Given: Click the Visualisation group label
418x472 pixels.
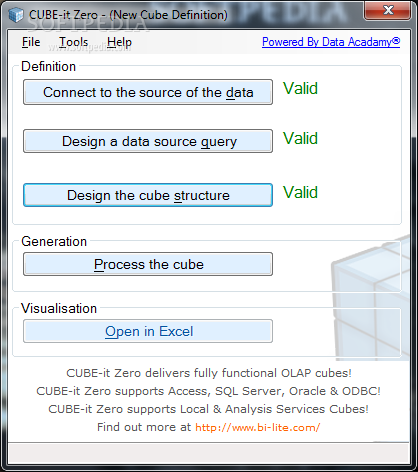Looking at the screenshot, I should (x=59, y=309).
